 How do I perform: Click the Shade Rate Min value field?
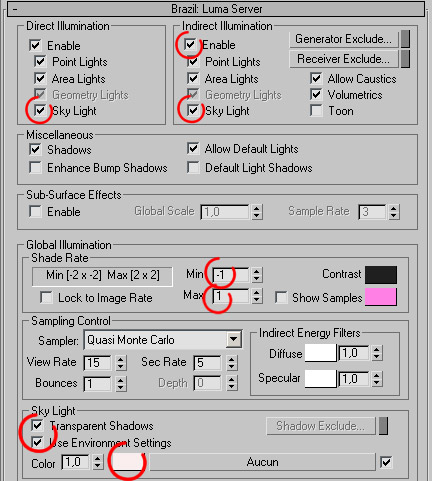[x=231, y=275]
